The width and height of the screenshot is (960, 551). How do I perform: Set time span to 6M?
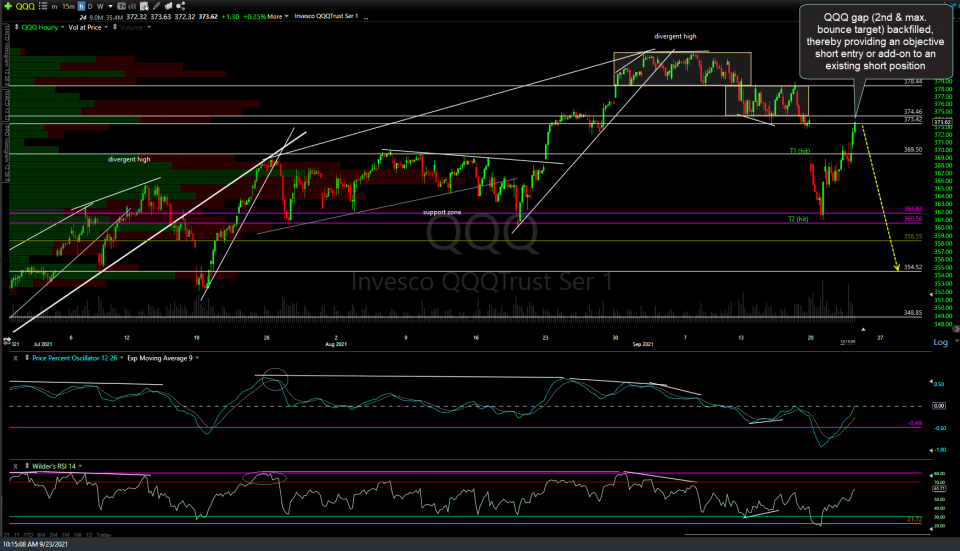(41, 535)
